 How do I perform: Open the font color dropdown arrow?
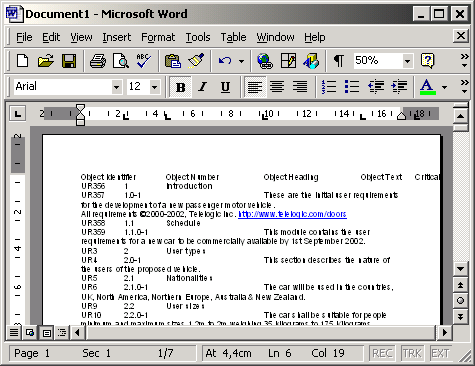444,87
